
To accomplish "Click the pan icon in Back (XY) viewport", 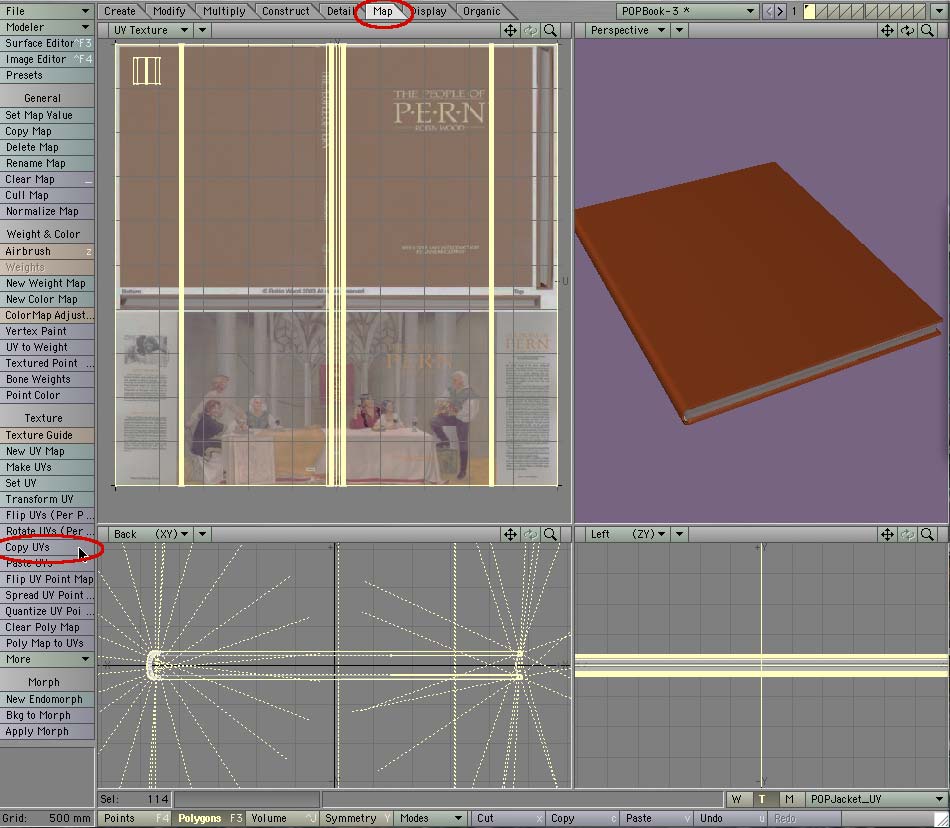I will 510,534.
